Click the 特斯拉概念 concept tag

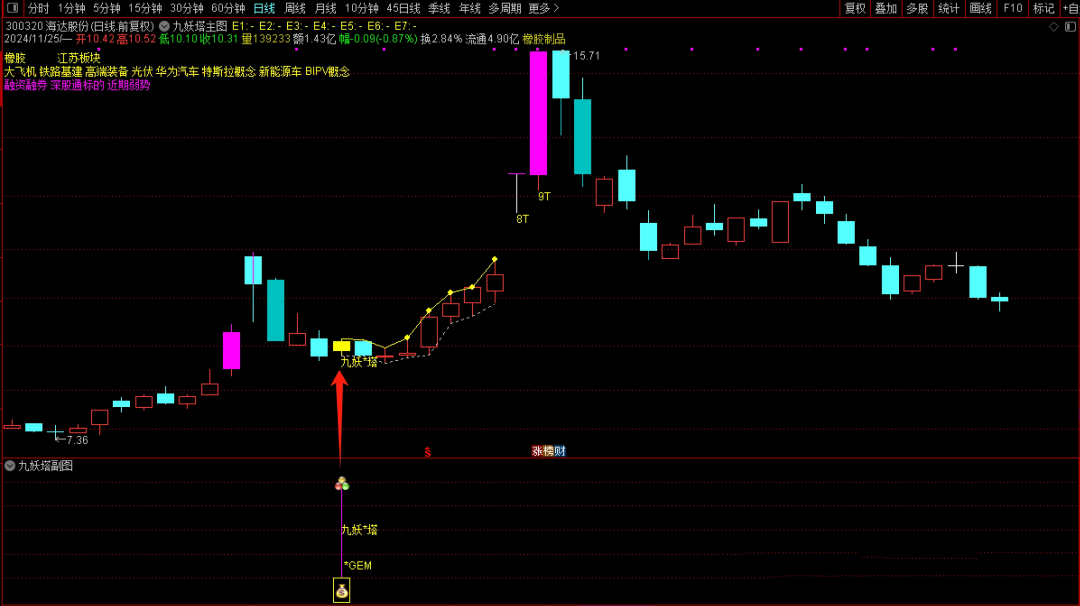pyautogui.click(x=228, y=72)
